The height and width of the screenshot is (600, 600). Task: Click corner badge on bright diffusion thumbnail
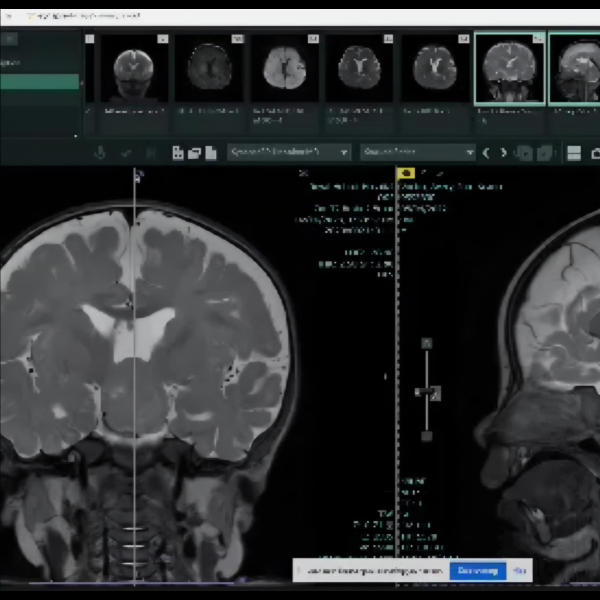pos(313,39)
